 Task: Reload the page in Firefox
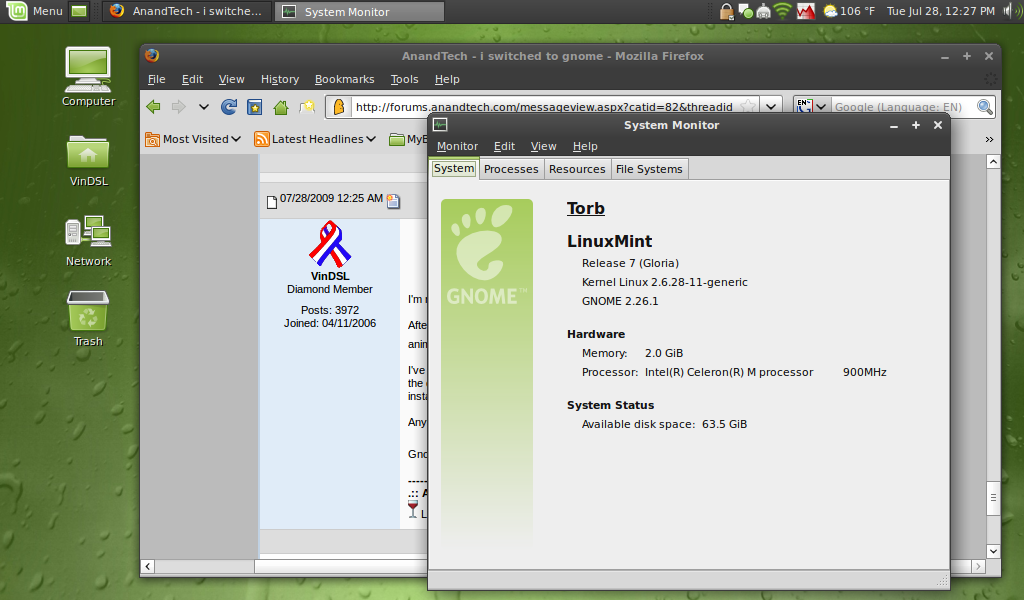pyautogui.click(x=229, y=107)
